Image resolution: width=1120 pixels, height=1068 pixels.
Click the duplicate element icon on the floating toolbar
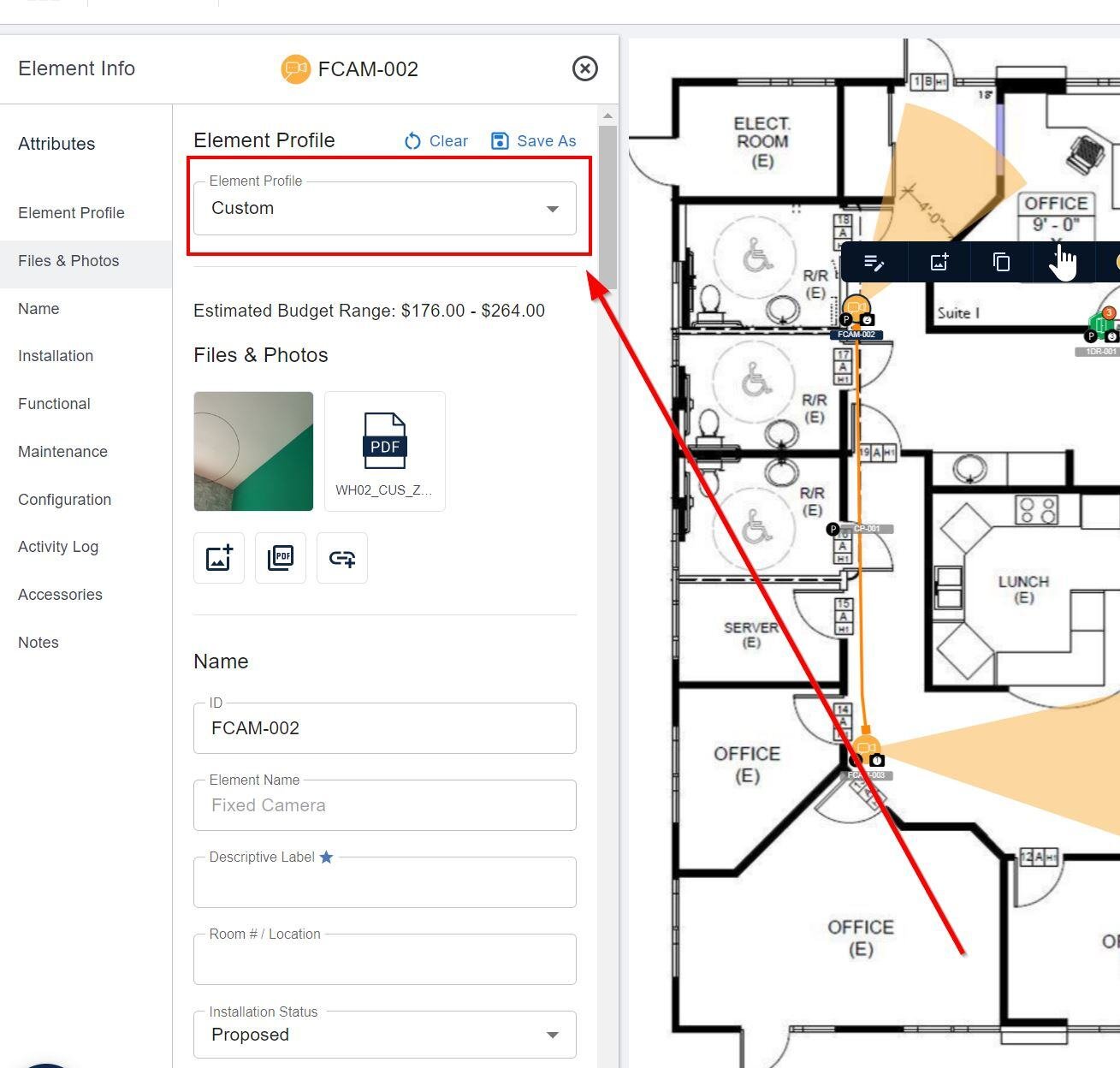[x=1001, y=262]
